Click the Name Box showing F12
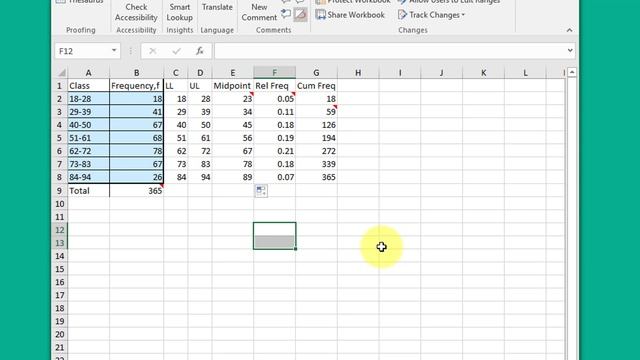This screenshot has height=360, width=640. click(x=82, y=51)
